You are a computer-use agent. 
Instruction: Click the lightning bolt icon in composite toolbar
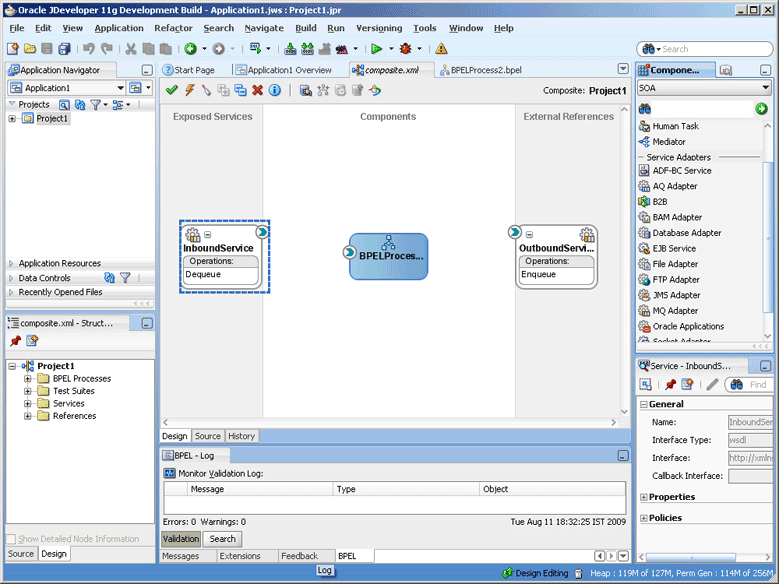click(189, 90)
